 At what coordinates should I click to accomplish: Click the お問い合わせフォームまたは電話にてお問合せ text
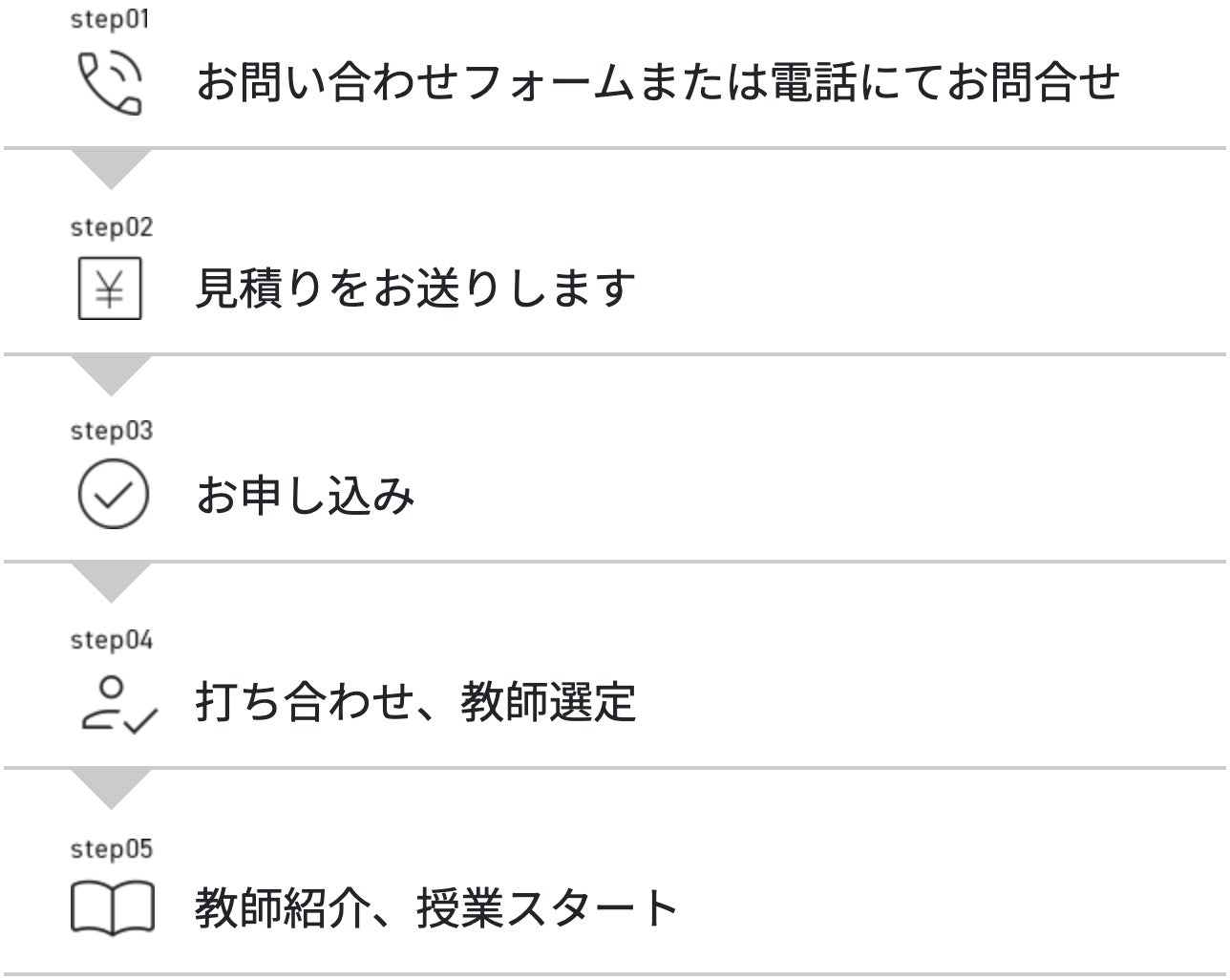coord(657,82)
